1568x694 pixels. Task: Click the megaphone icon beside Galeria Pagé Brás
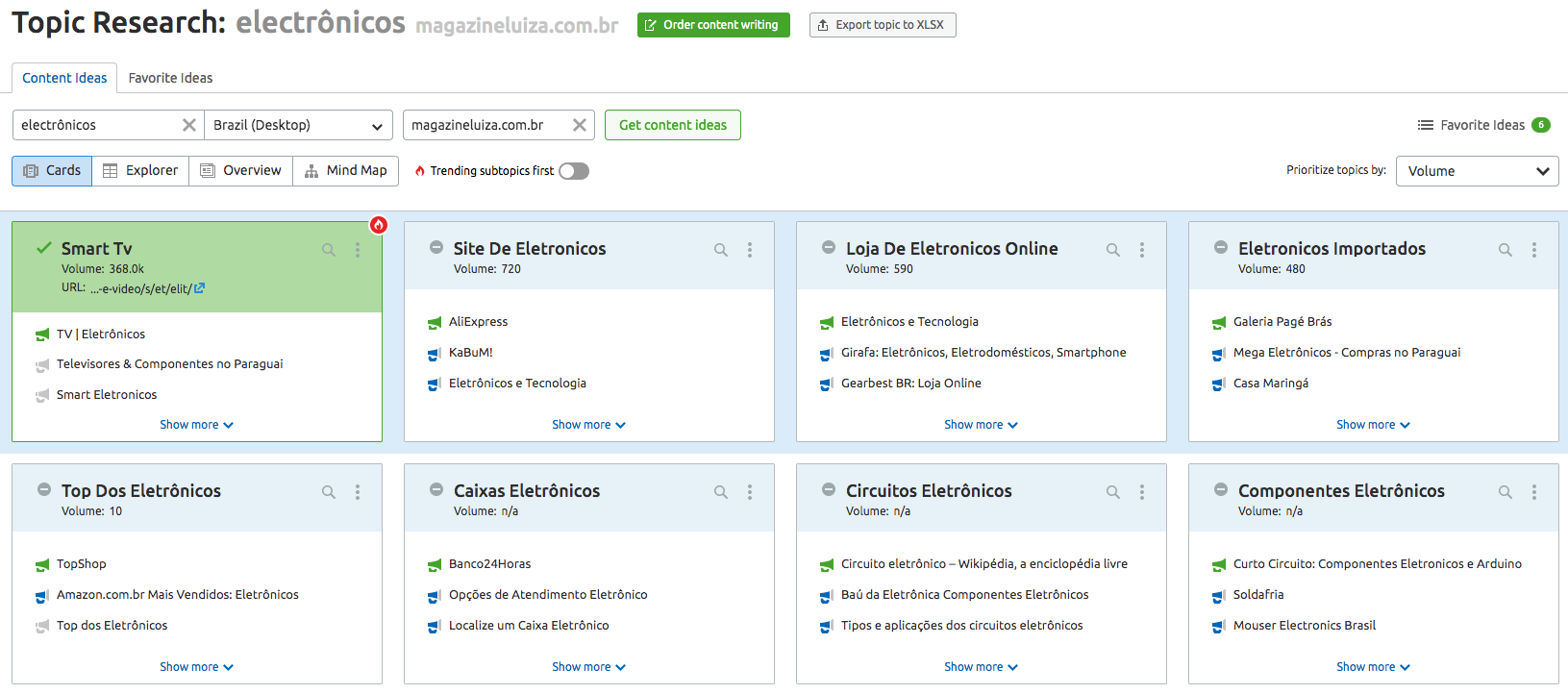point(1219,323)
